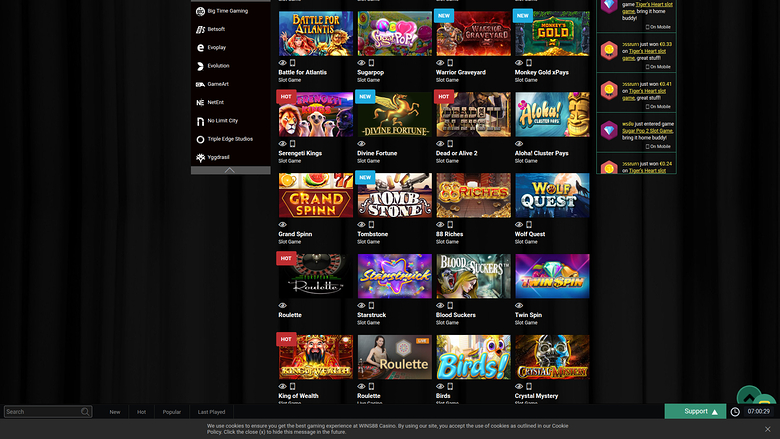Select the Evoplay provider icon
This screenshot has width=780, height=439.
click(x=200, y=48)
